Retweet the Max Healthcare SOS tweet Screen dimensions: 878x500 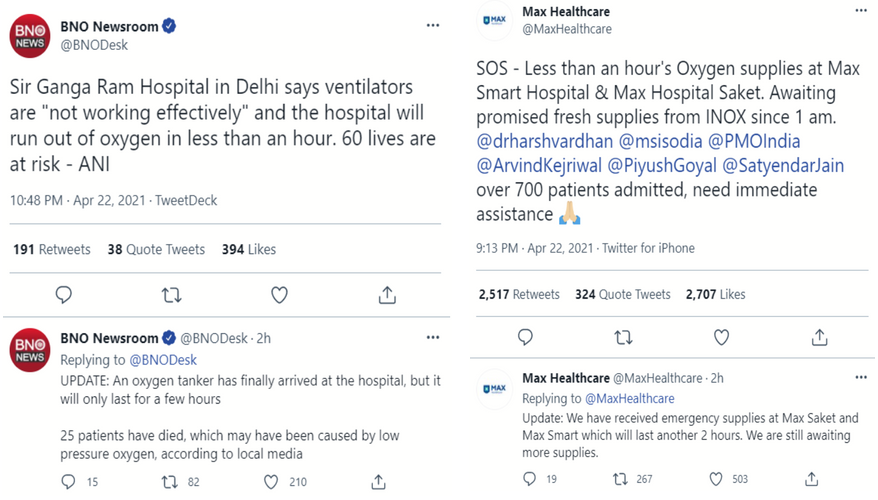(623, 338)
